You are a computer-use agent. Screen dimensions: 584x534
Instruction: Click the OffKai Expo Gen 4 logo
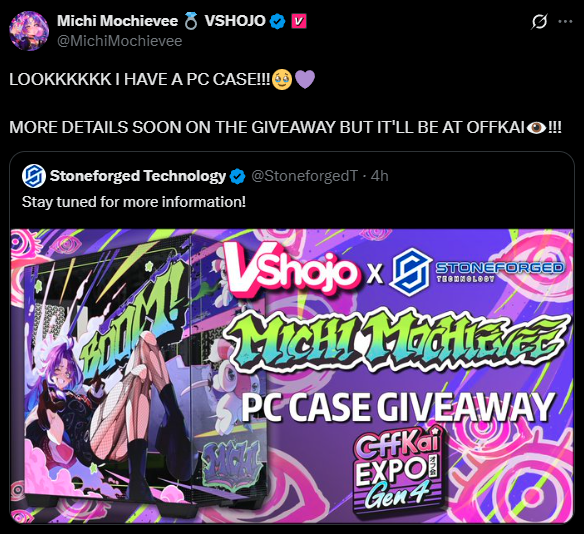click(x=398, y=472)
